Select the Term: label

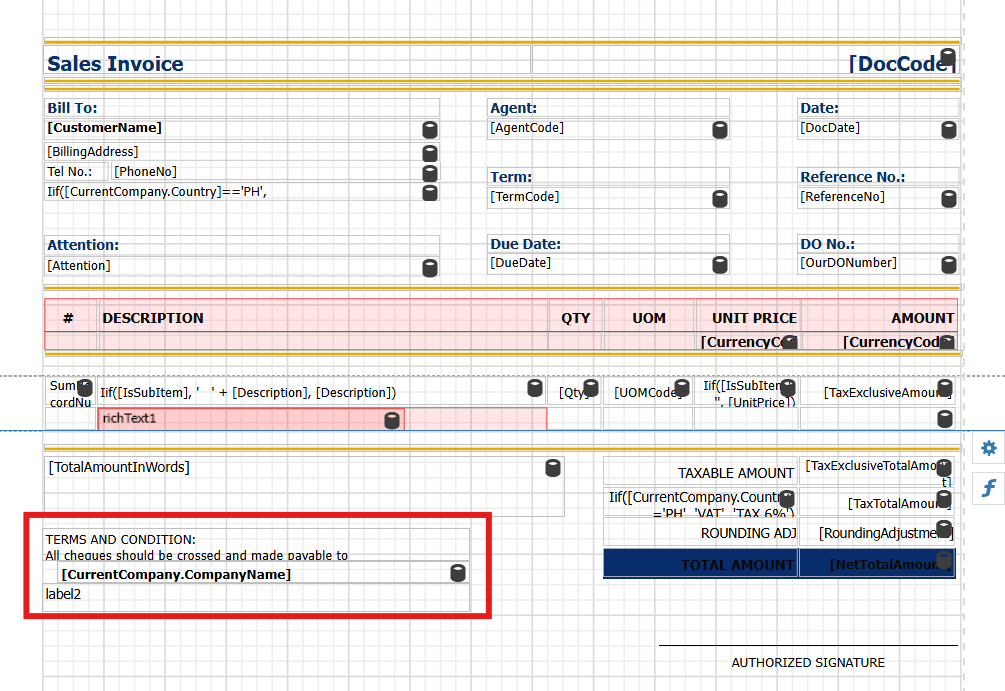tap(608, 176)
